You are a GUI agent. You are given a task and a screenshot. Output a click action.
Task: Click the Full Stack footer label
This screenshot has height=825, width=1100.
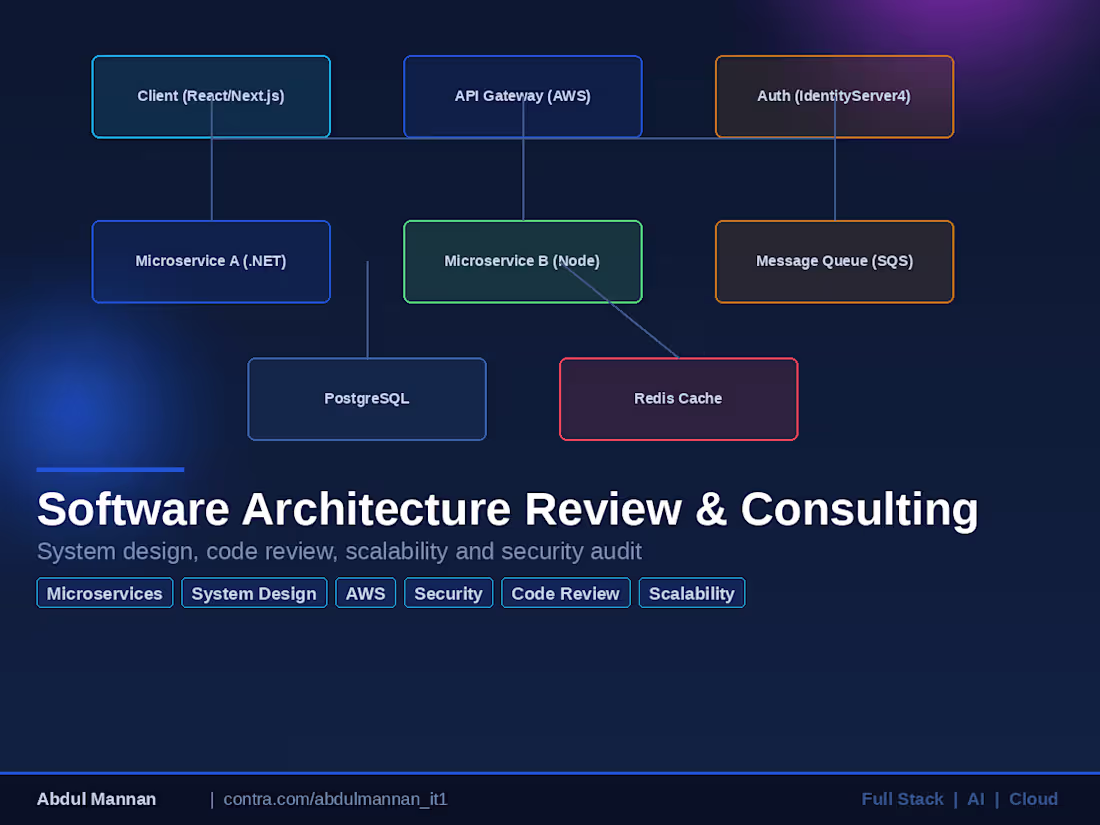pyautogui.click(x=902, y=799)
